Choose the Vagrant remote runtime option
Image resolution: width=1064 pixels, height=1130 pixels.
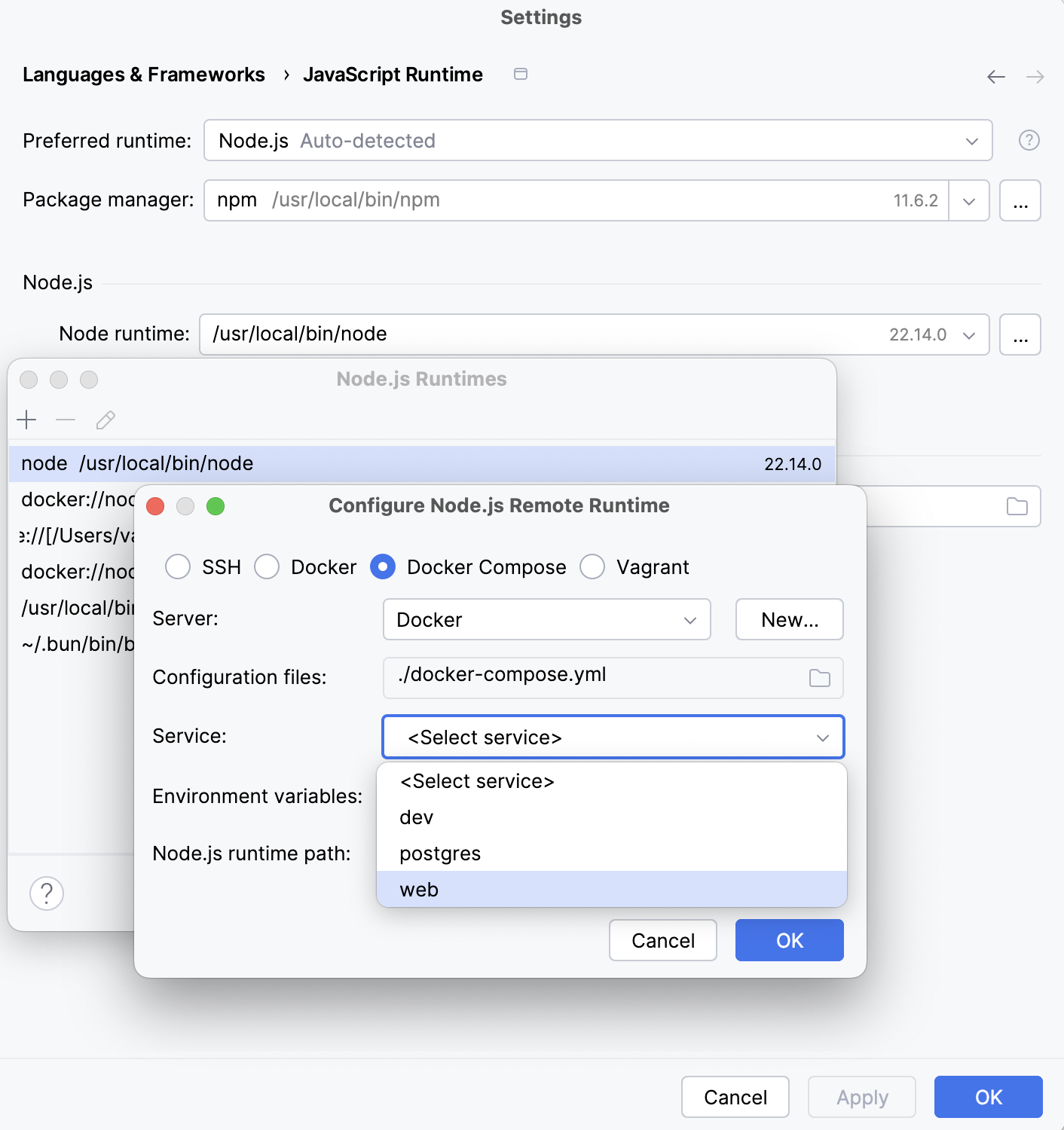593,567
